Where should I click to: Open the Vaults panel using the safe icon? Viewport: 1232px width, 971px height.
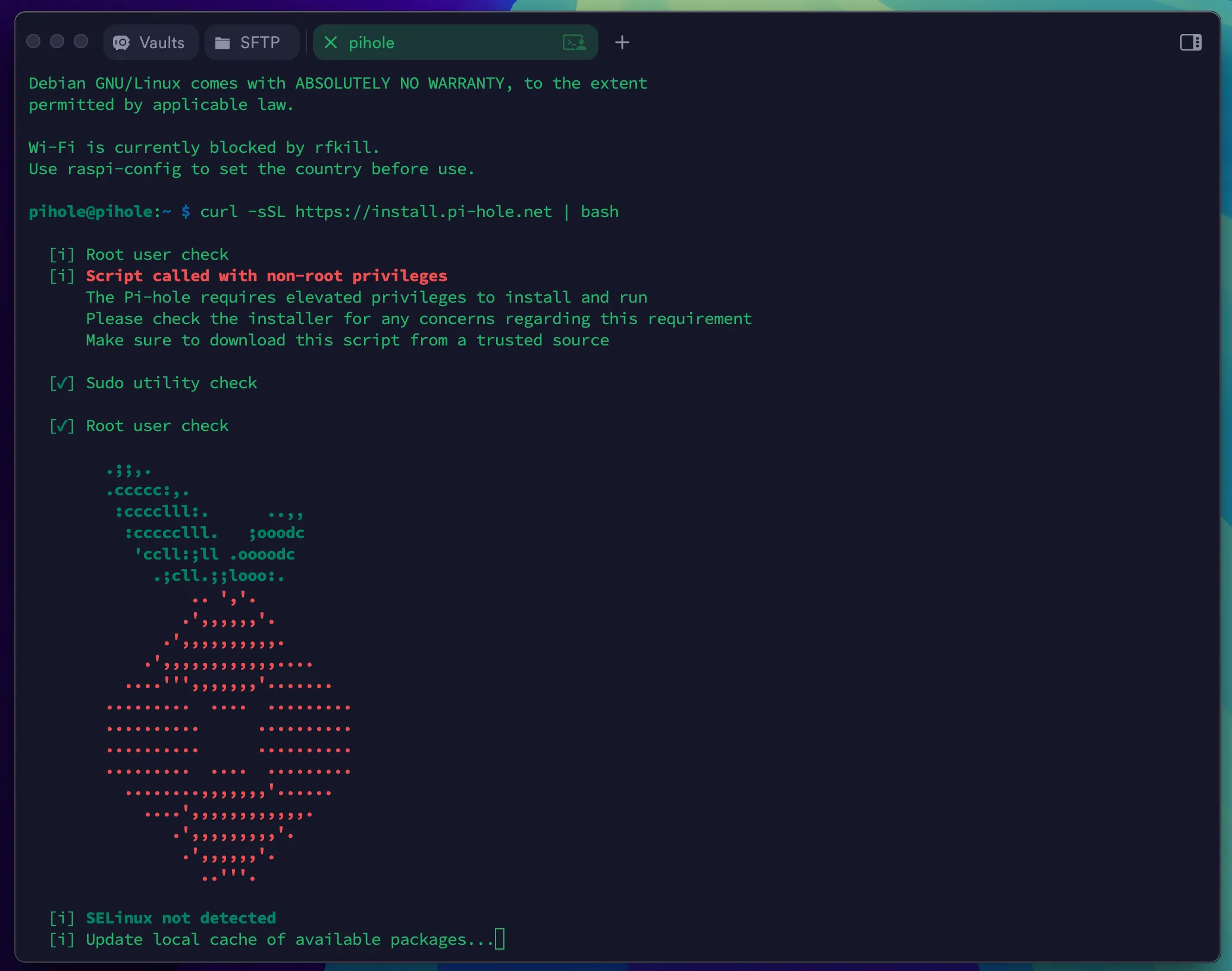(121, 42)
